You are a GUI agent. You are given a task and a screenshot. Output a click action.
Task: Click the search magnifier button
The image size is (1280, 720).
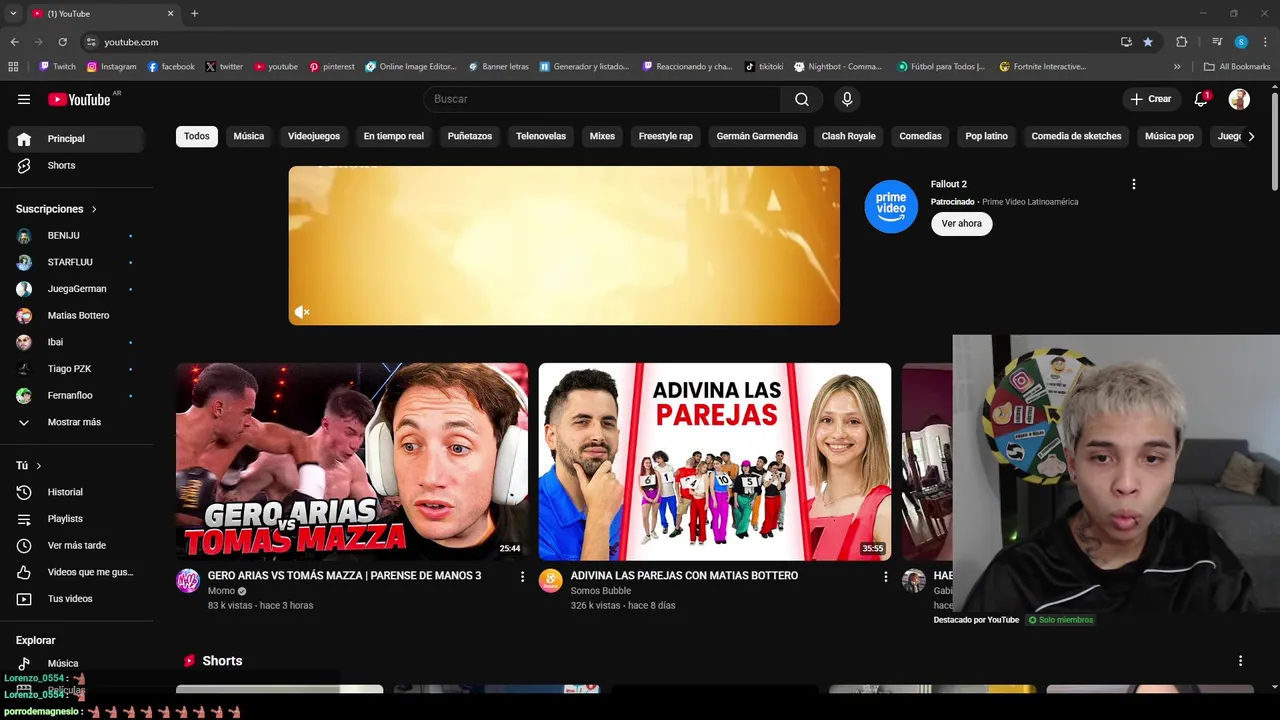[x=802, y=99]
